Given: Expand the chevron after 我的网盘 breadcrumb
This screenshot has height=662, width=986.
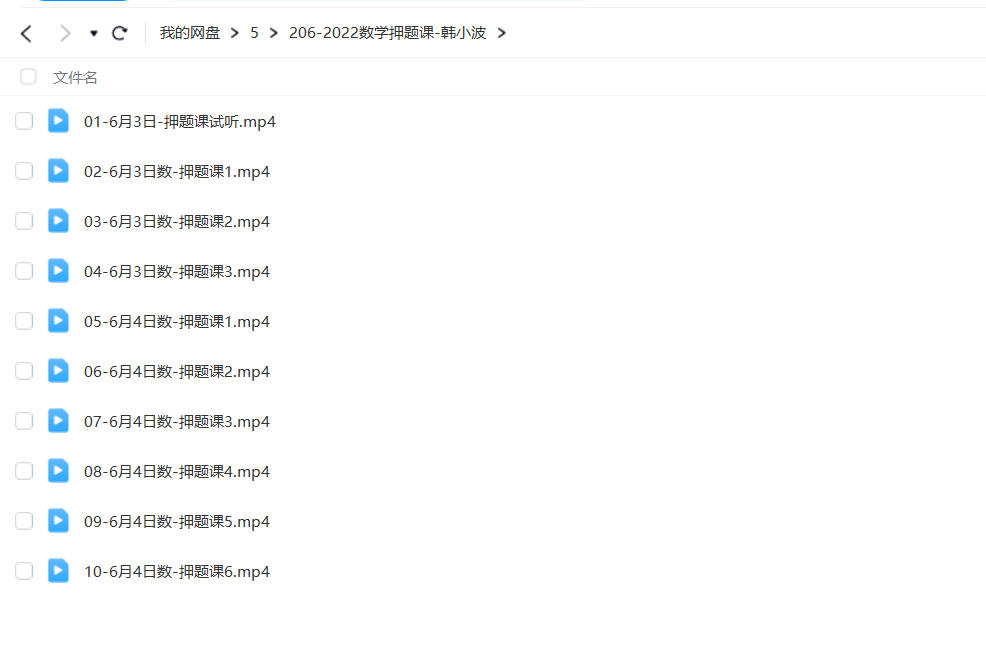Looking at the screenshot, I should 235,33.
